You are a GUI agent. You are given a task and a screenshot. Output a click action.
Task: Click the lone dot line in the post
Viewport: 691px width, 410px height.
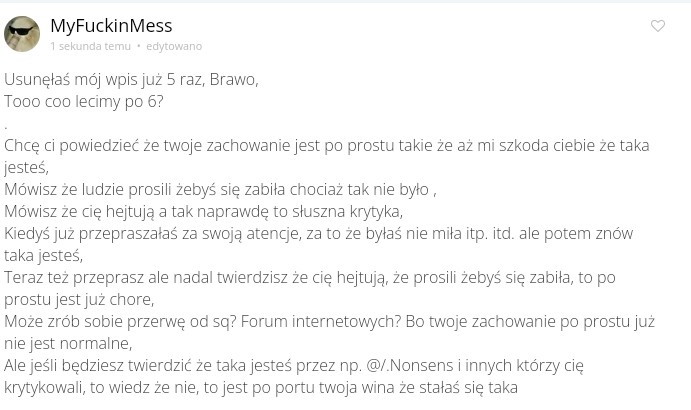click(x=6, y=124)
